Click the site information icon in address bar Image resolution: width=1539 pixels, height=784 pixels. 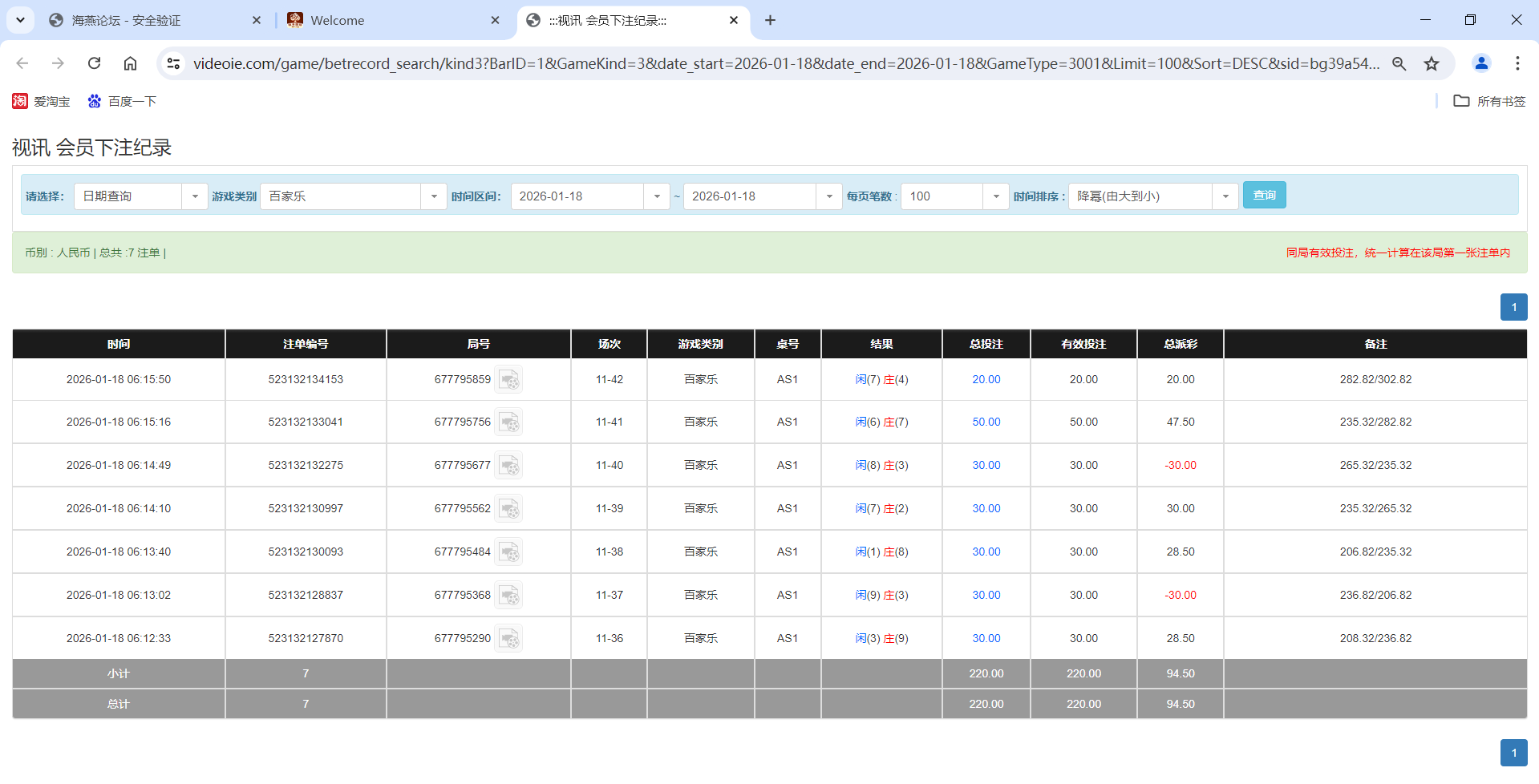173,63
